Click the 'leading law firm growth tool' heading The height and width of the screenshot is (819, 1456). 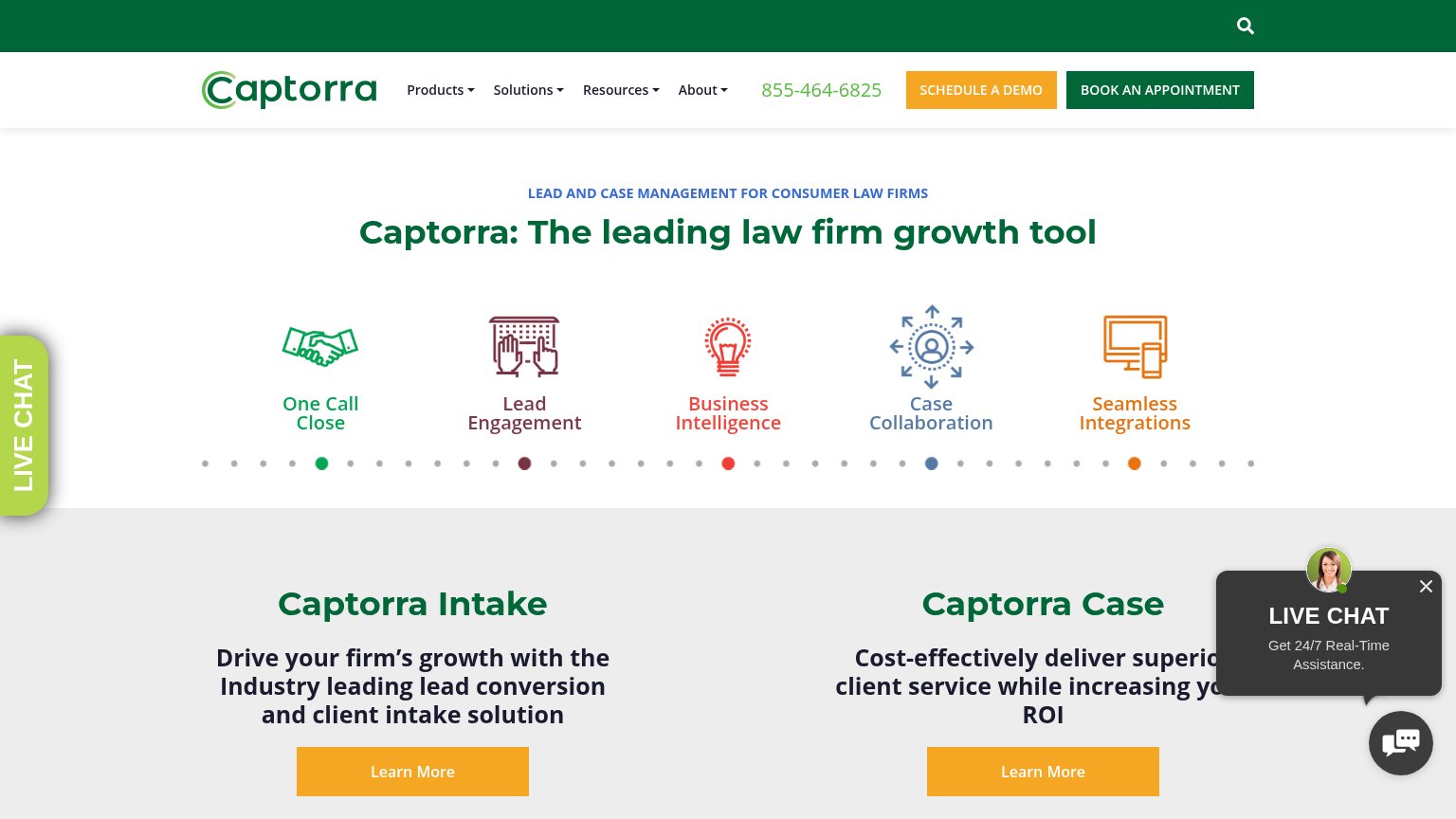click(x=728, y=232)
